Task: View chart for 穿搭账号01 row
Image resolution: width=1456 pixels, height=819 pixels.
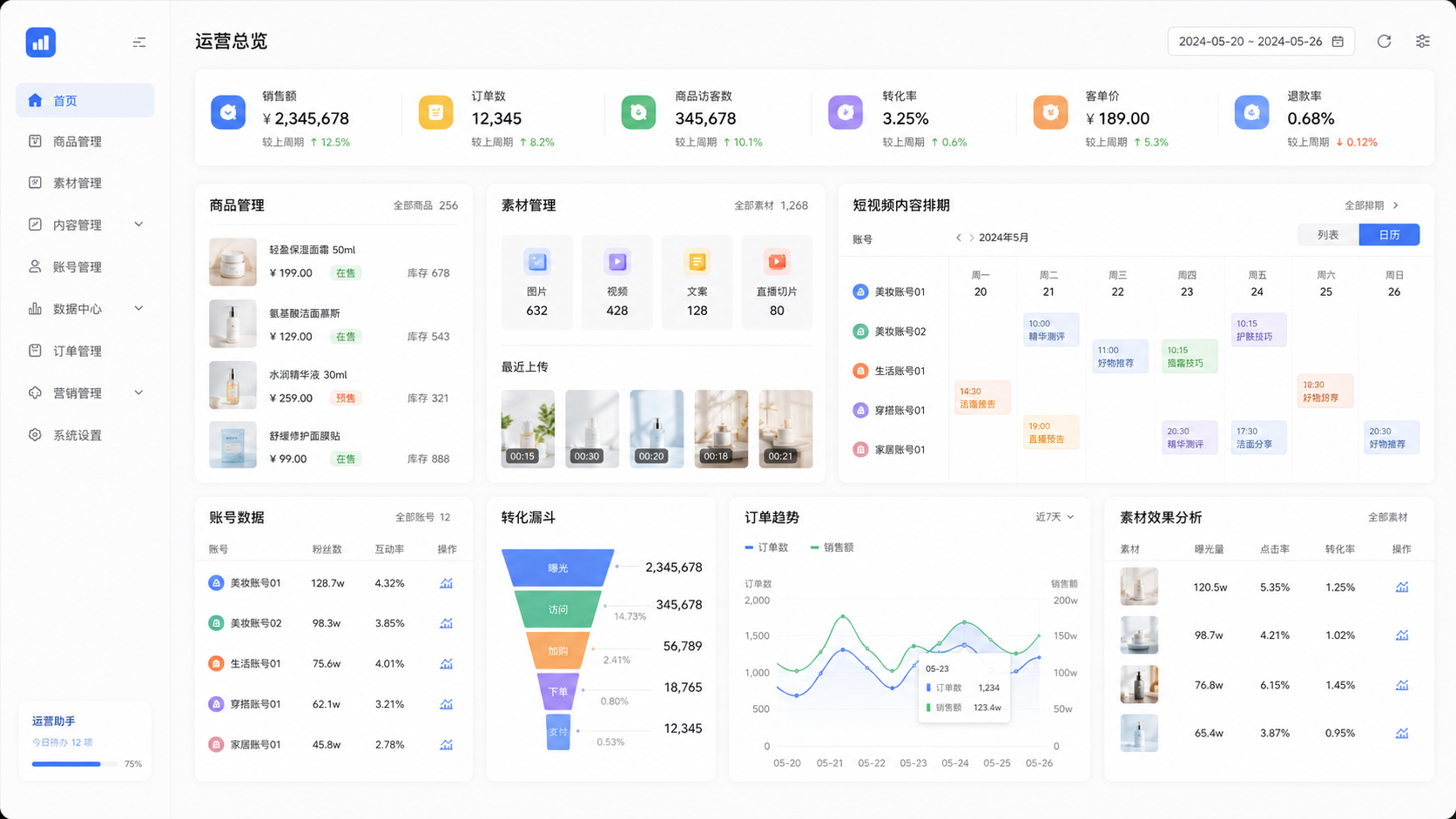Action: pos(446,704)
